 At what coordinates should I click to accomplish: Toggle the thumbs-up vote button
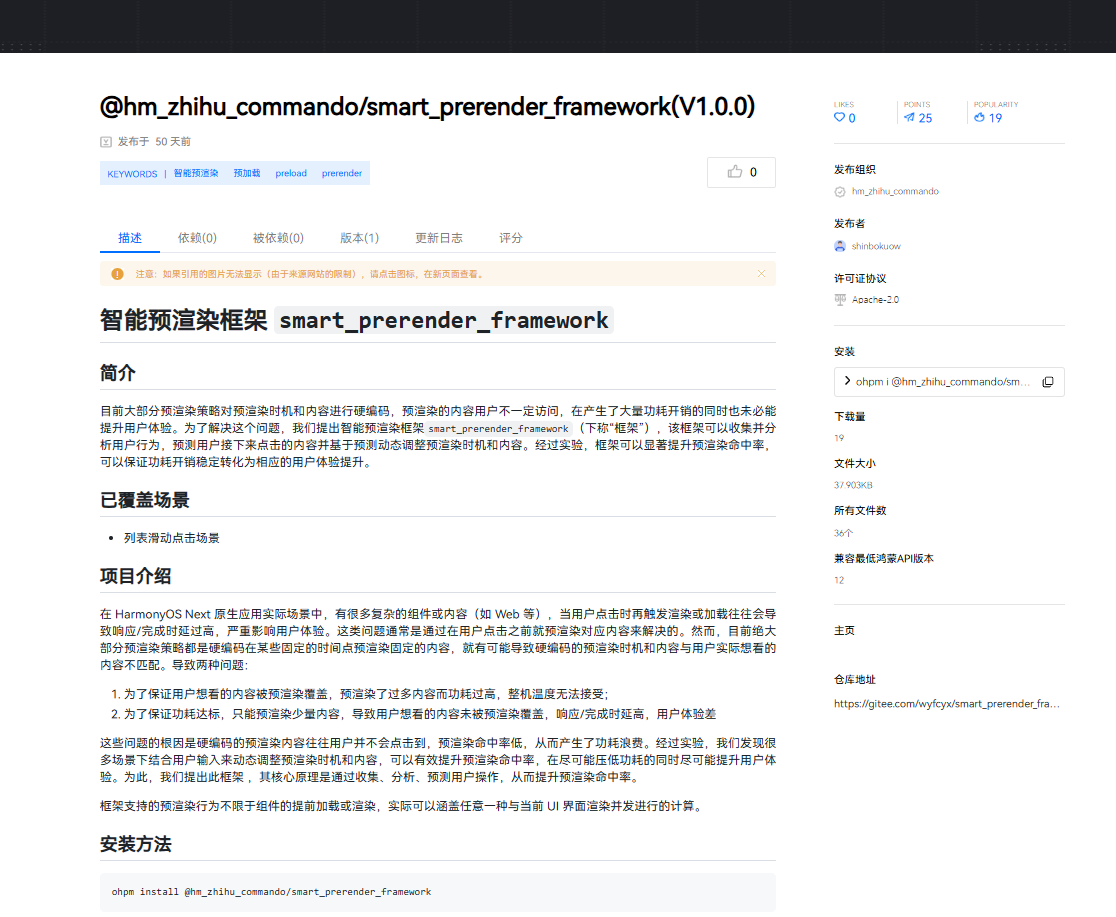coord(740,172)
